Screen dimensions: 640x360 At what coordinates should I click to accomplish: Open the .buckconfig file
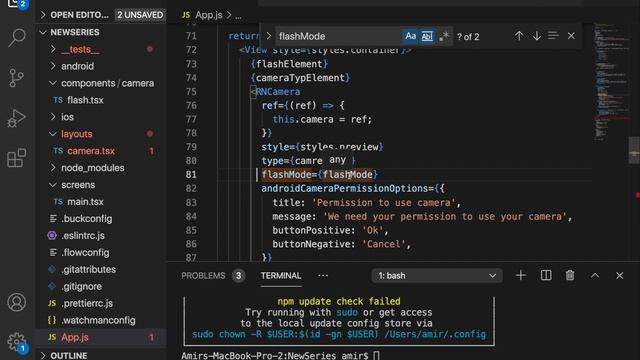pos(102,219)
